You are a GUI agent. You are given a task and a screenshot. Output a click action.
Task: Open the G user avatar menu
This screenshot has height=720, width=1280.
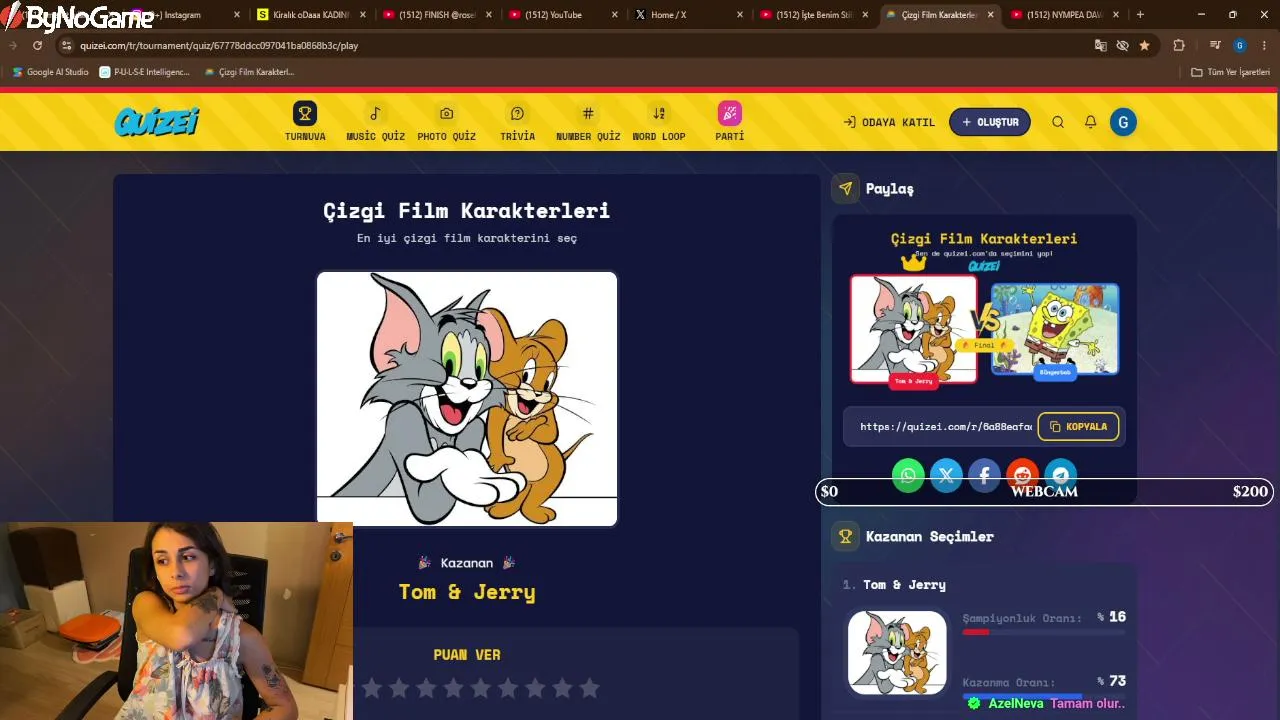1123,122
